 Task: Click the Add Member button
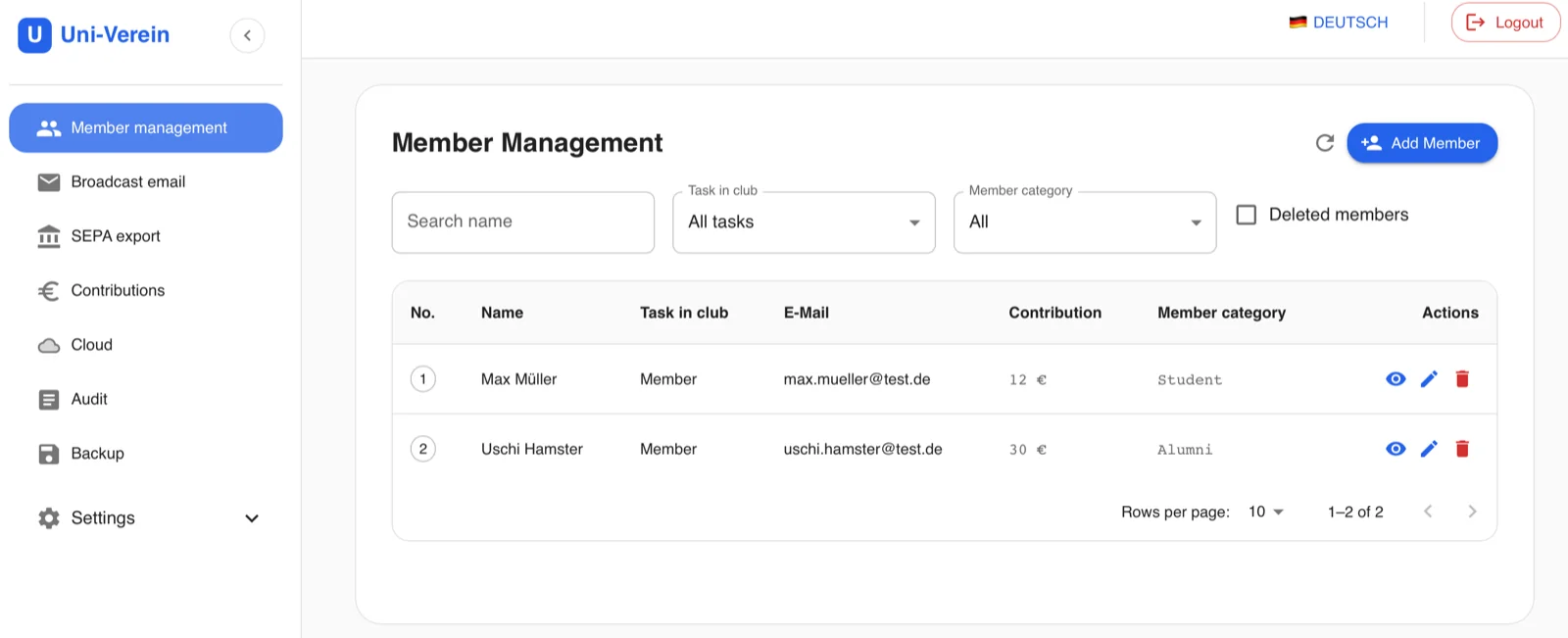point(1422,143)
